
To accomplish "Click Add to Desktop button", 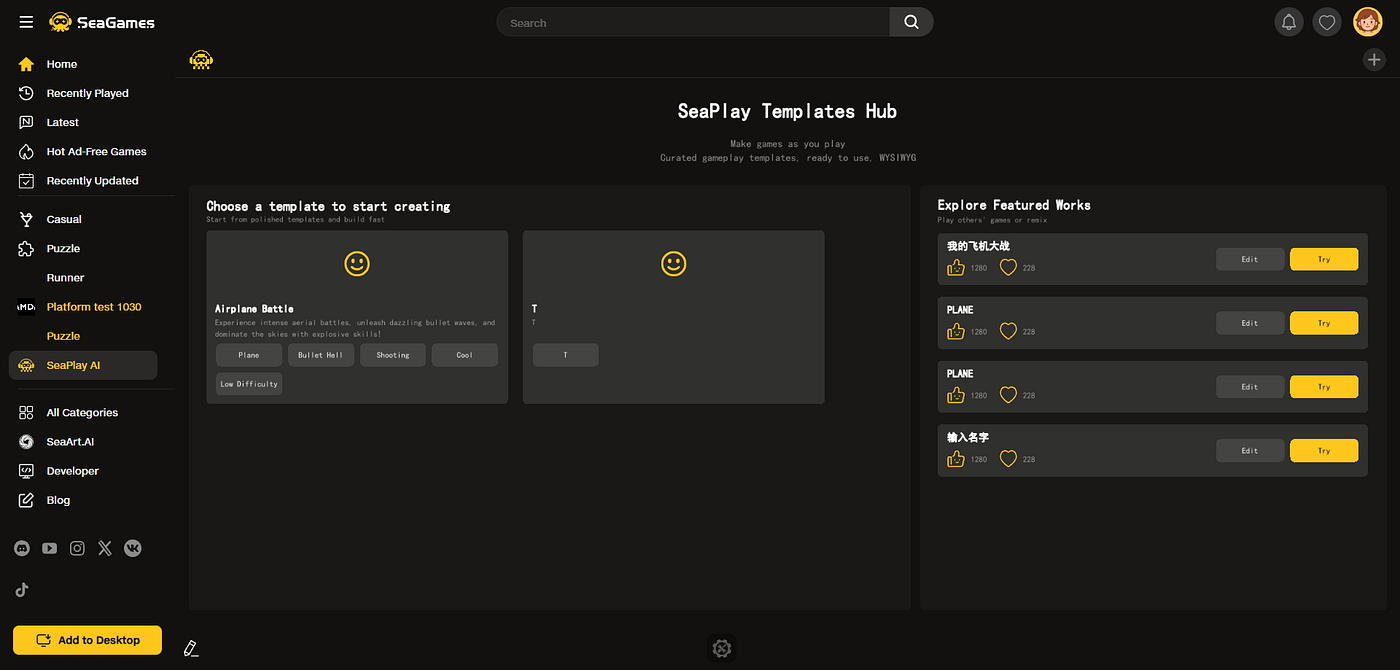I will pyautogui.click(x=87, y=640).
